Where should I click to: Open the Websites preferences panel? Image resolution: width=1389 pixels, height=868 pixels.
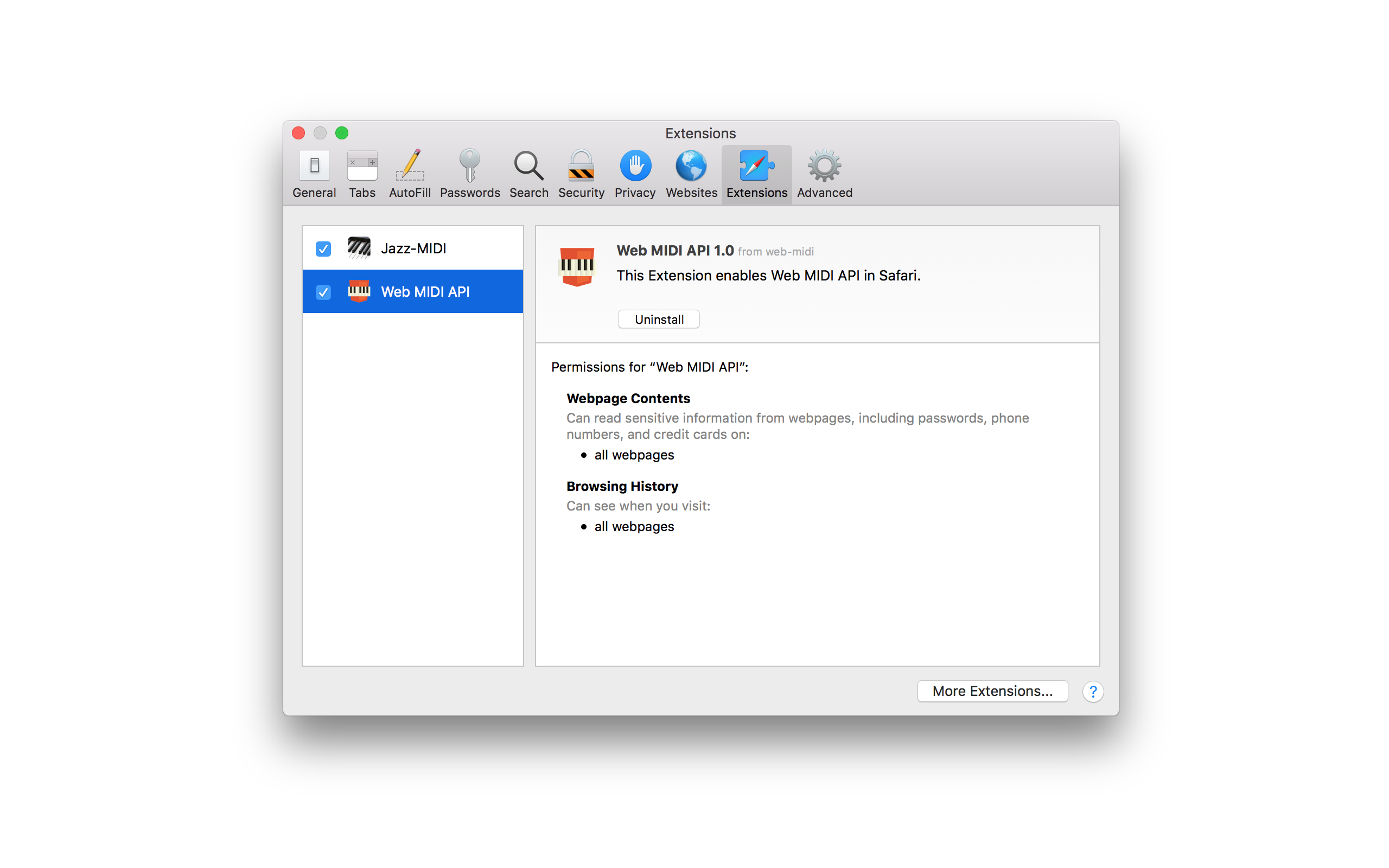point(692,173)
